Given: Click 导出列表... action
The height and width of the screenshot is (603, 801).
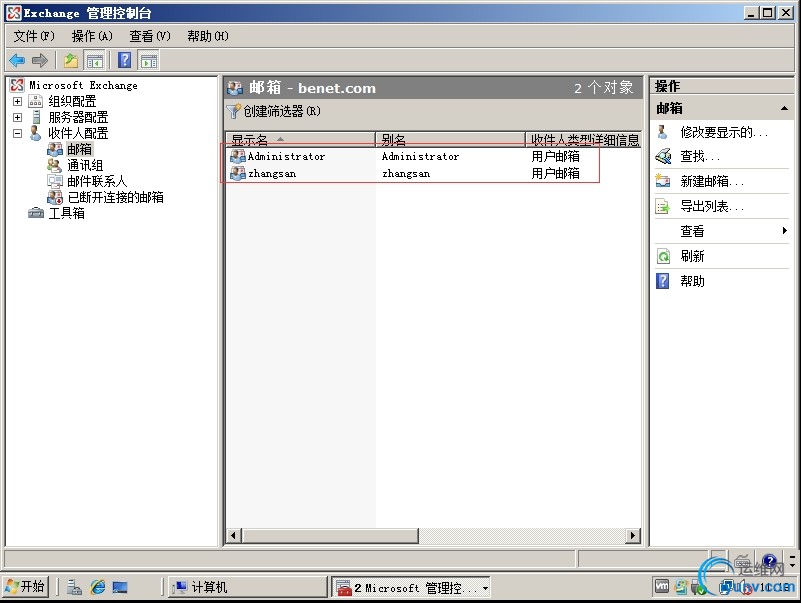Looking at the screenshot, I should (x=712, y=206).
